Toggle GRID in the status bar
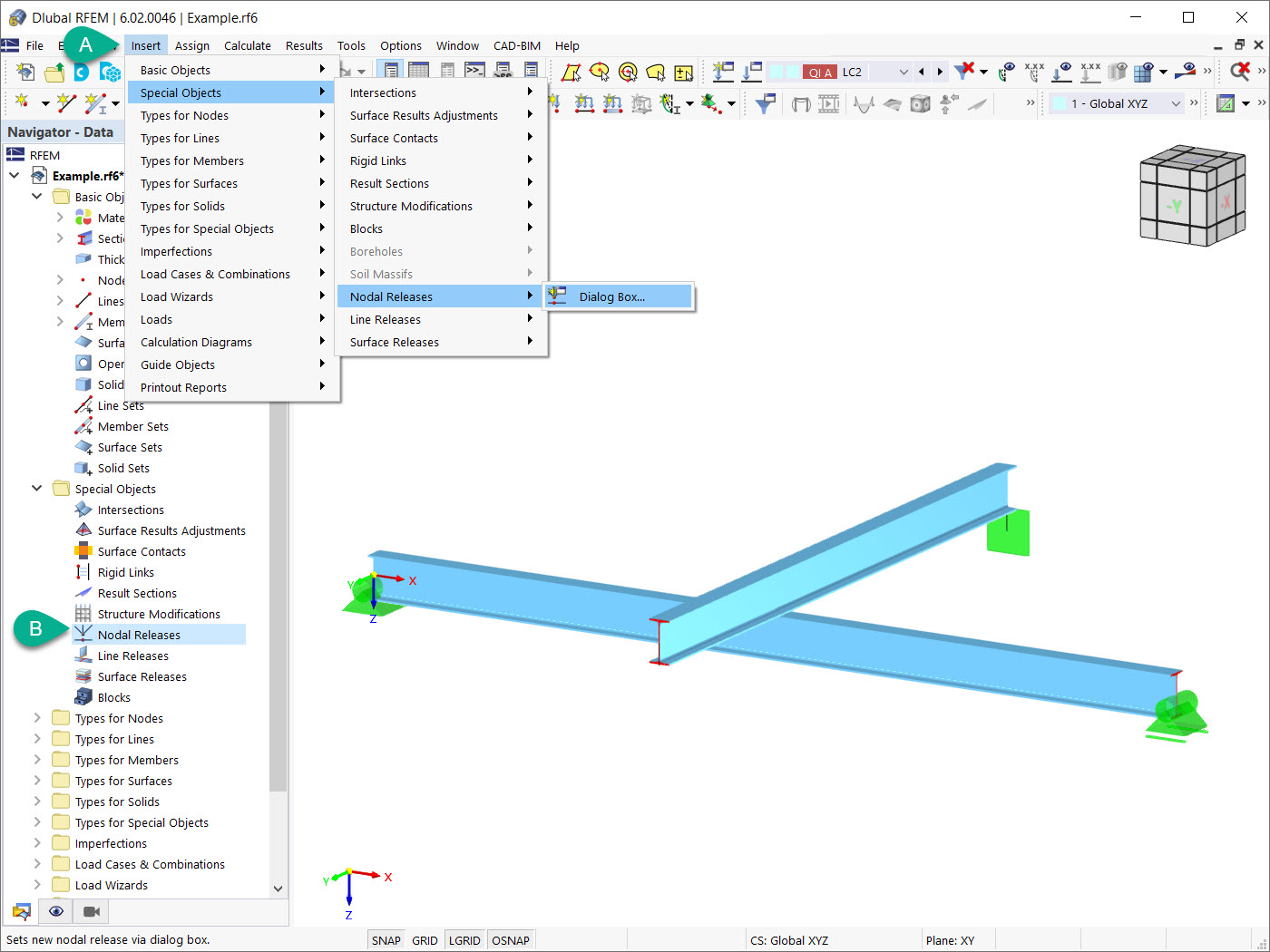 425,940
